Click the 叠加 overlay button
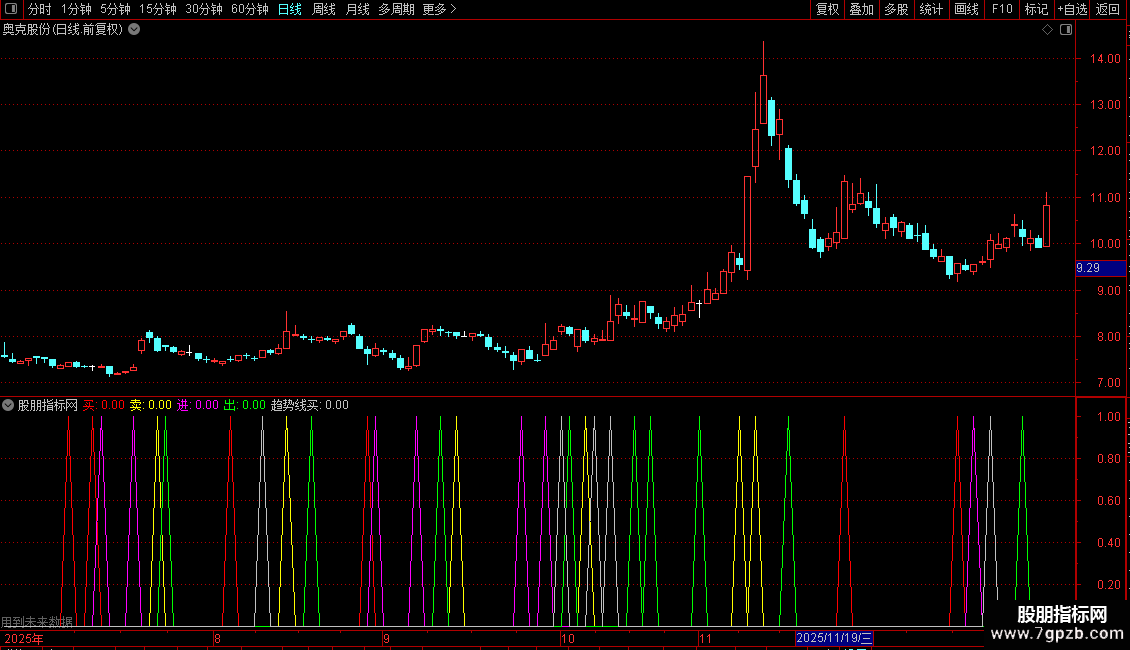Screen dimensions: 1130x650 [861, 9]
